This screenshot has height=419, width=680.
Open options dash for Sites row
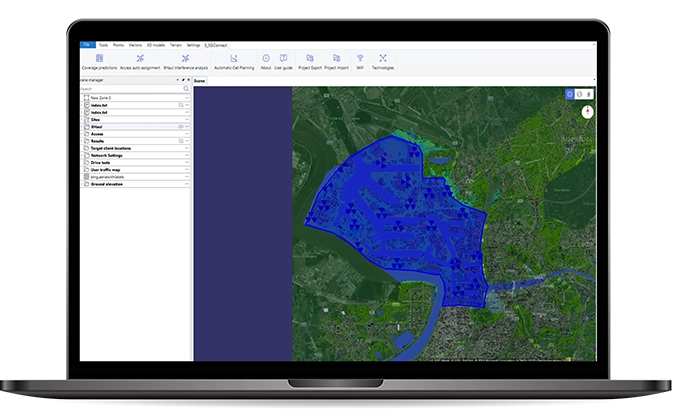187,119
